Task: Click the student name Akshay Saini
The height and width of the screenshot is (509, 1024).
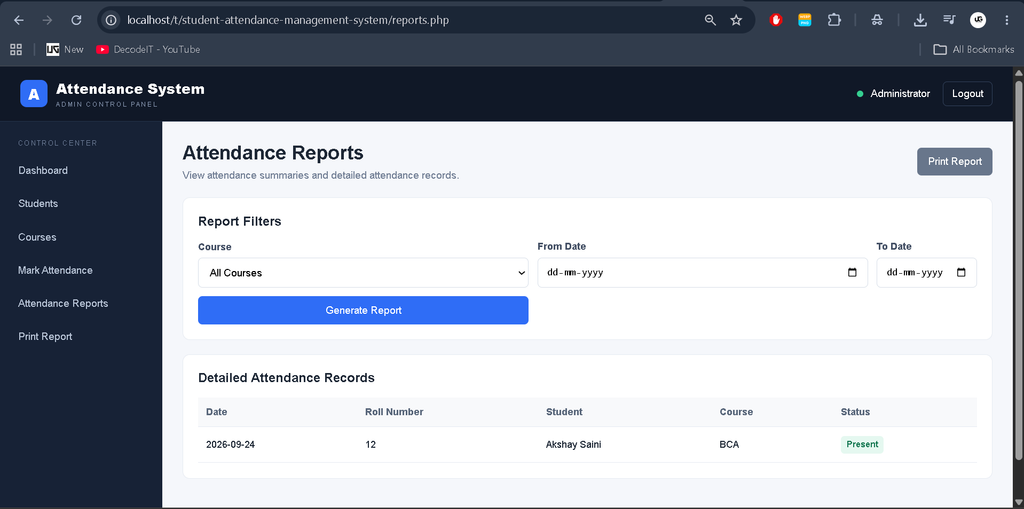Action: (x=573, y=445)
